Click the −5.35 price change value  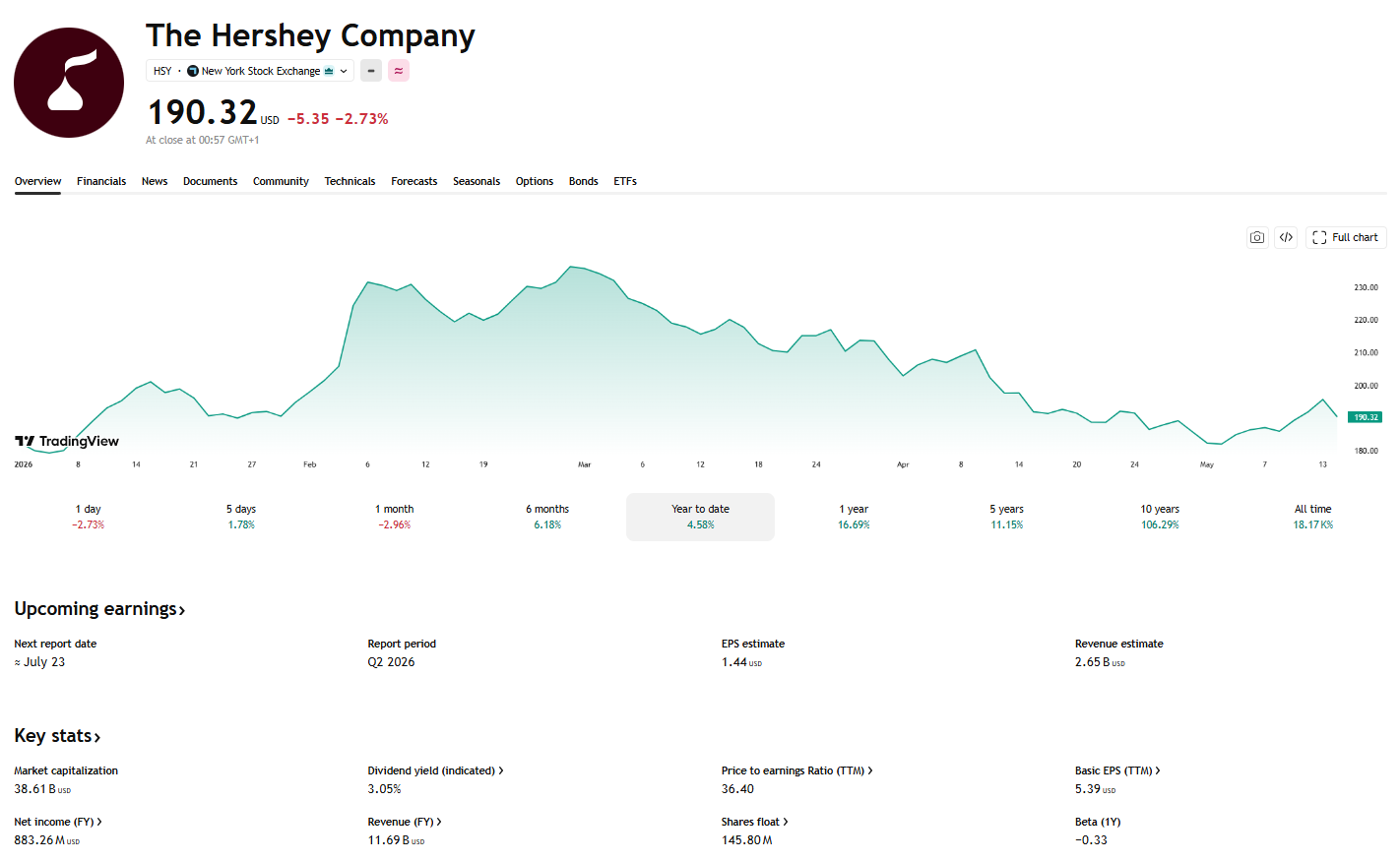pyautogui.click(x=308, y=119)
